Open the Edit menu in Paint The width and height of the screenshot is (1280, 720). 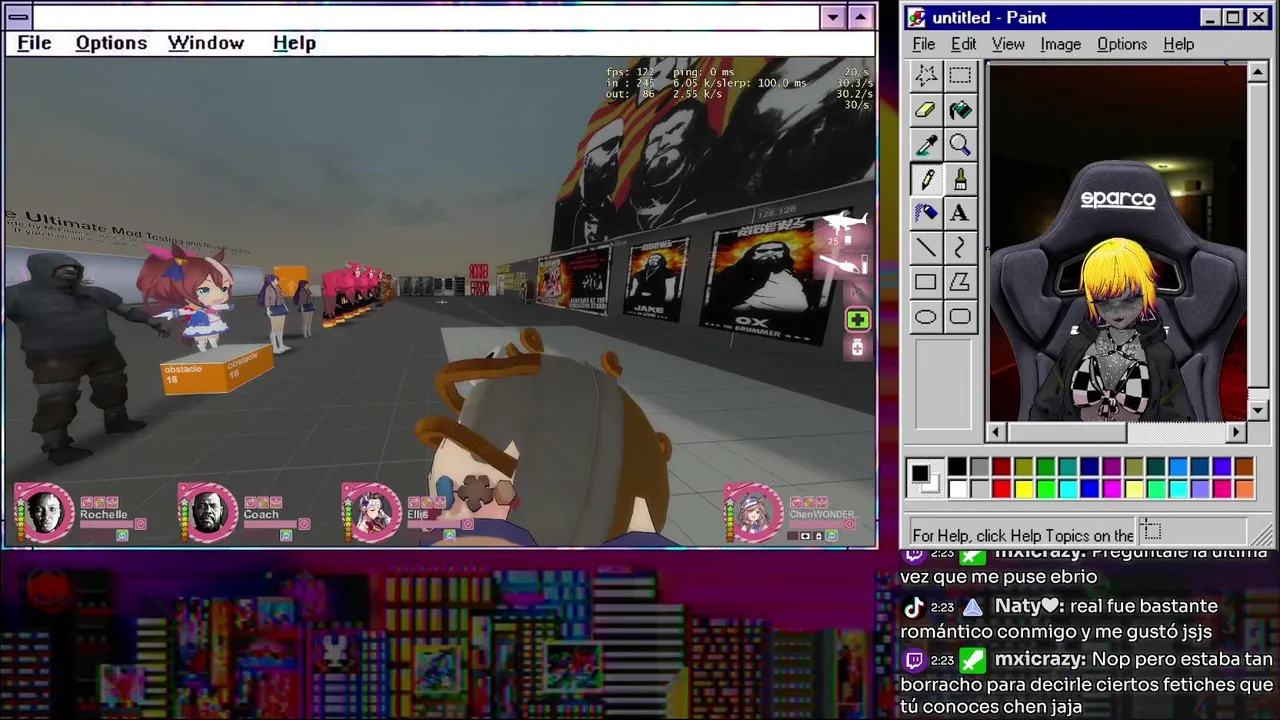pyautogui.click(x=963, y=44)
